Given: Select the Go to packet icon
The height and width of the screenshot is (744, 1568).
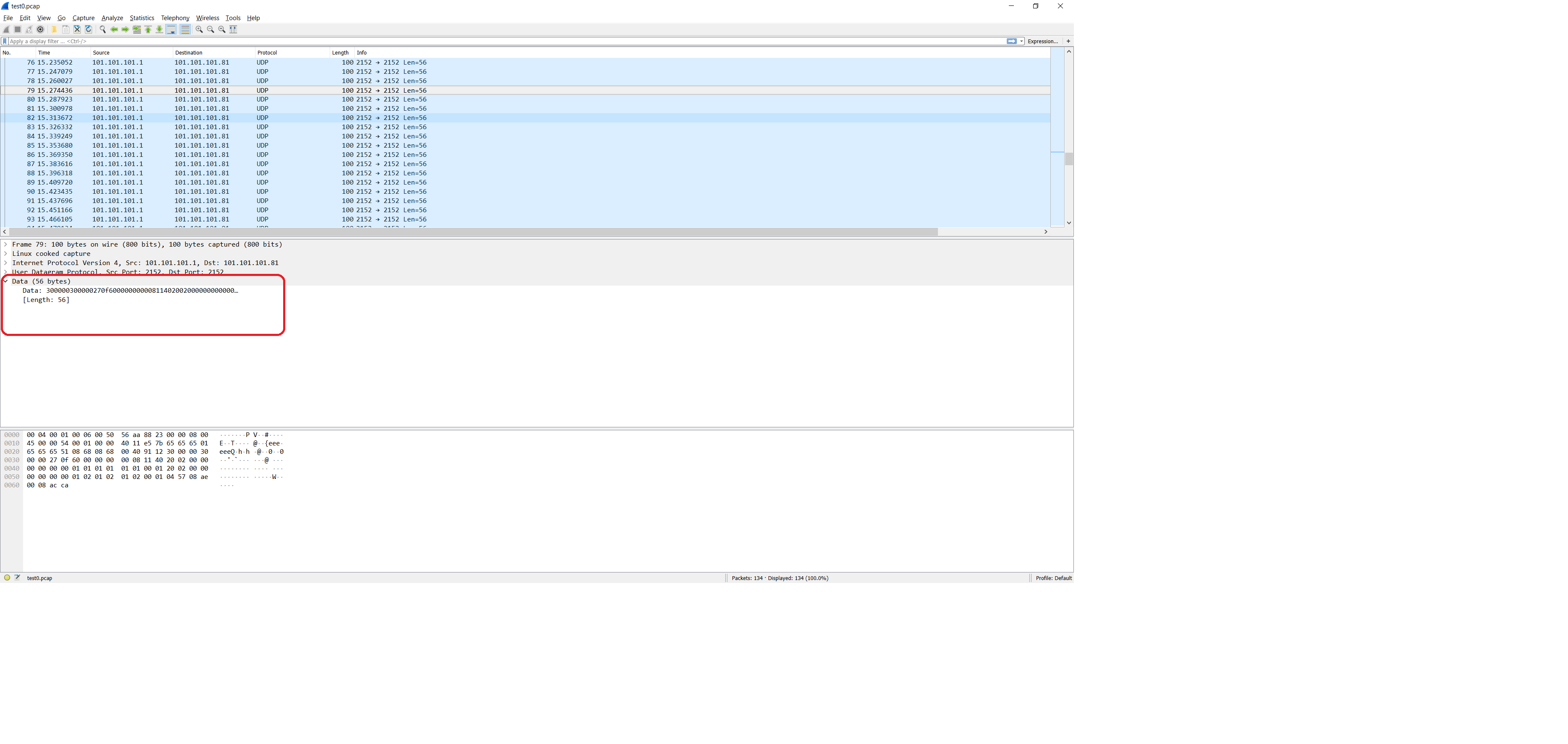Looking at the screenshot, I should (136, 29).
